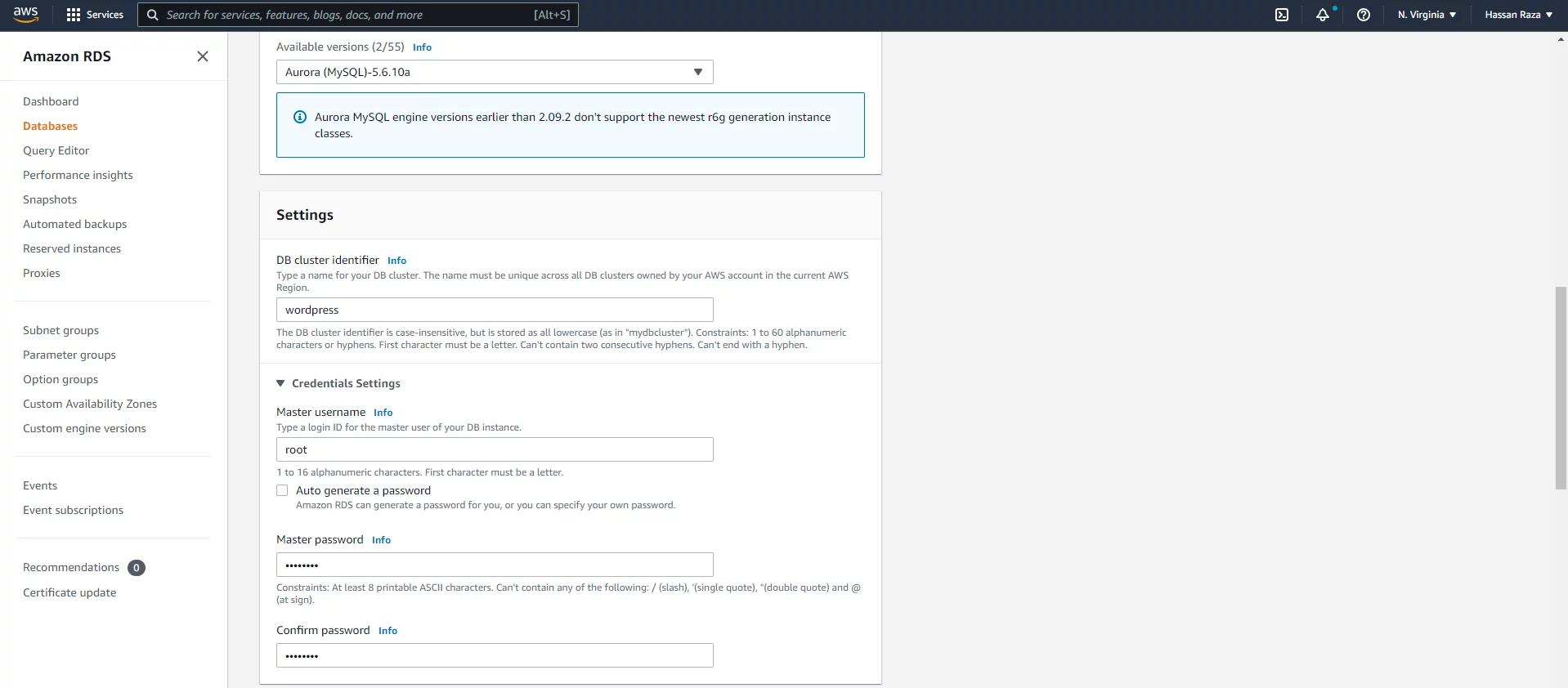Open Info link for Available versions
The image size is (1568, 688).
pyautogui.click(x=422, y=47)
